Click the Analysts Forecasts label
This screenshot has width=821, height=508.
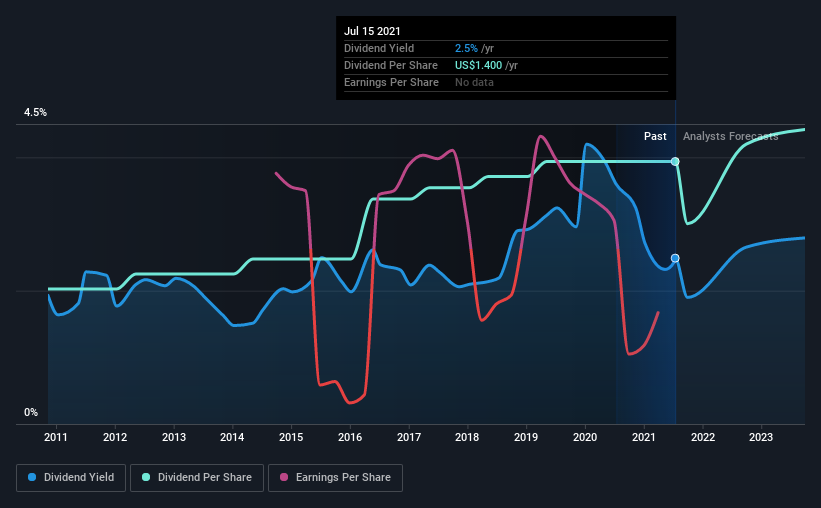pyautogui.click(x=730, y=136)
